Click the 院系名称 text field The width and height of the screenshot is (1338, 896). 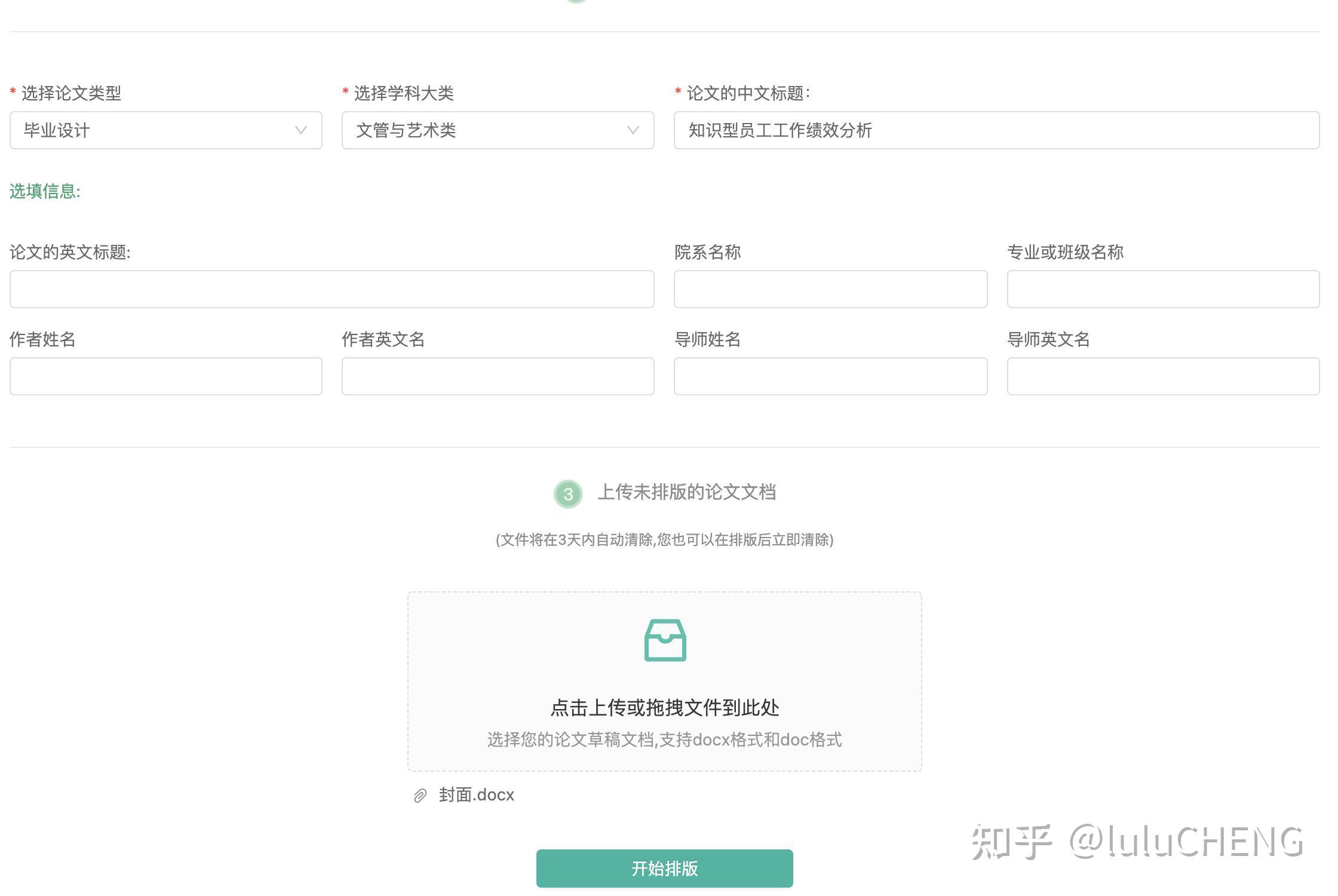(x=830, y=289)
